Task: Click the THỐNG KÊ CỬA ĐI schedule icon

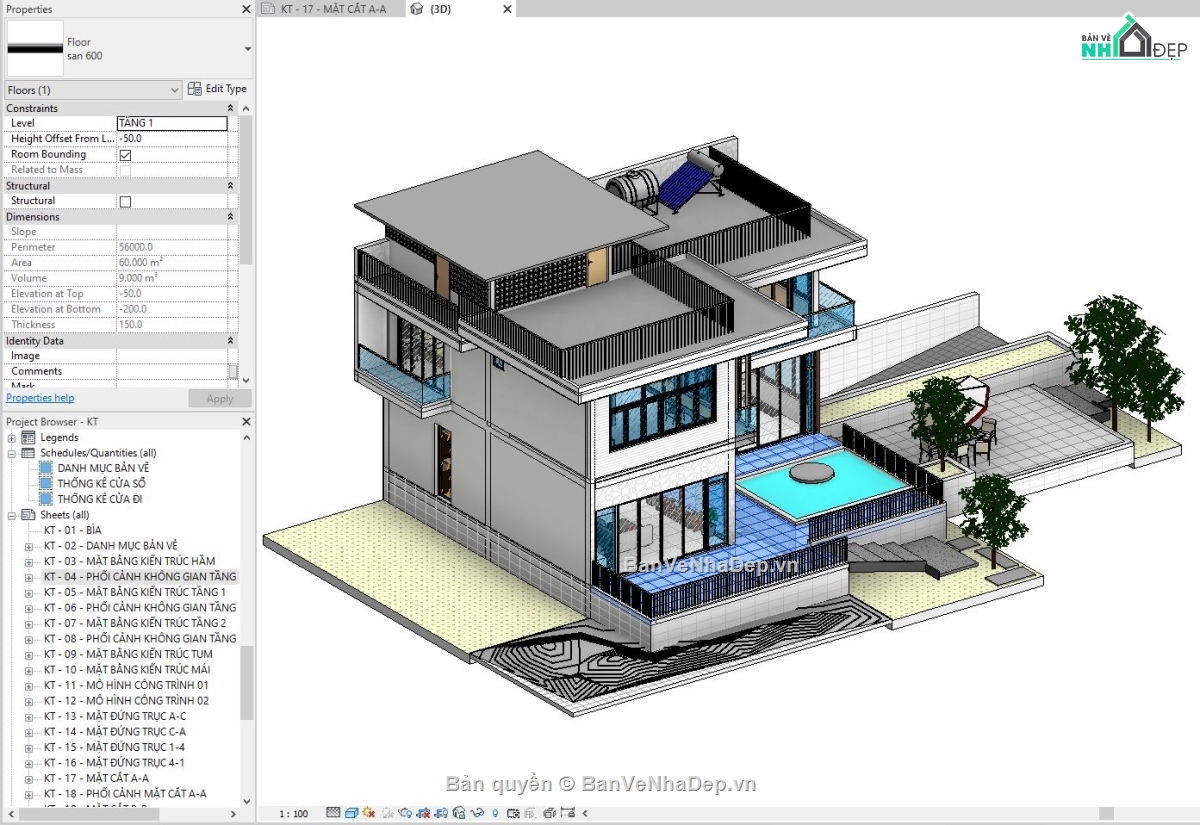Action: tap(45, 499)
